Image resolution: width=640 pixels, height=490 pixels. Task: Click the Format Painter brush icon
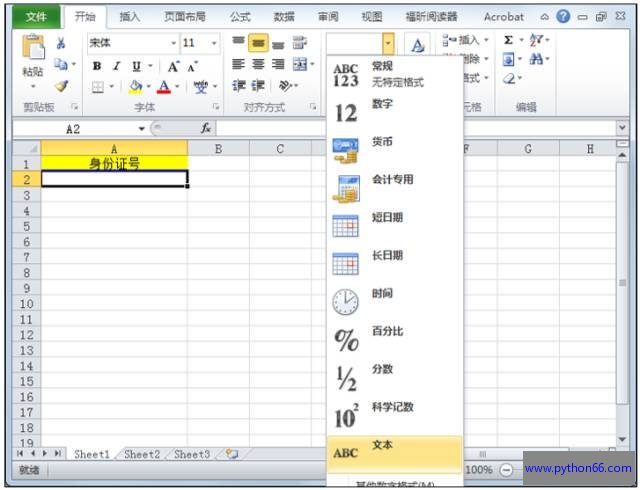tap(61, 86)
